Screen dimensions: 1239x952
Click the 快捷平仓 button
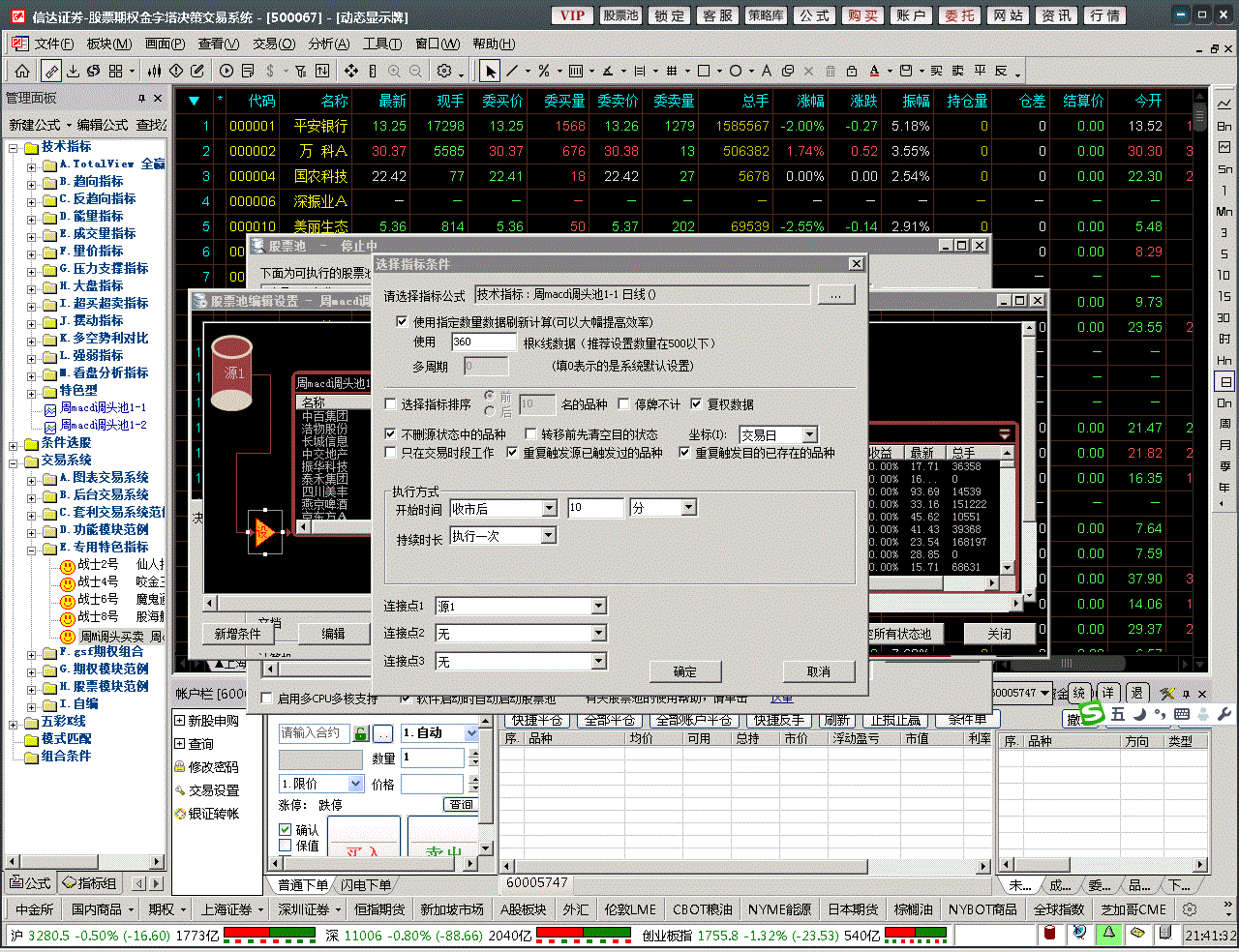click(536, 720)
